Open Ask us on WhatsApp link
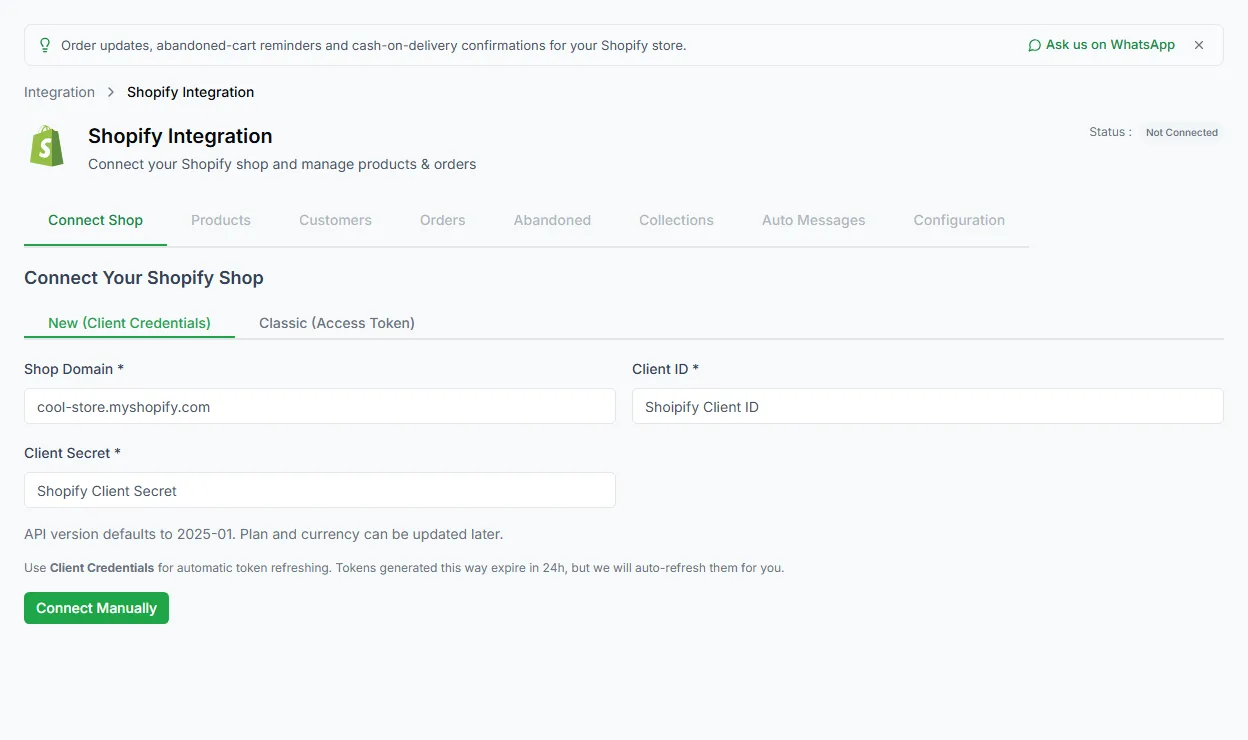The width and height of the screenshot is (1248, 740). tap(1101, 45)
